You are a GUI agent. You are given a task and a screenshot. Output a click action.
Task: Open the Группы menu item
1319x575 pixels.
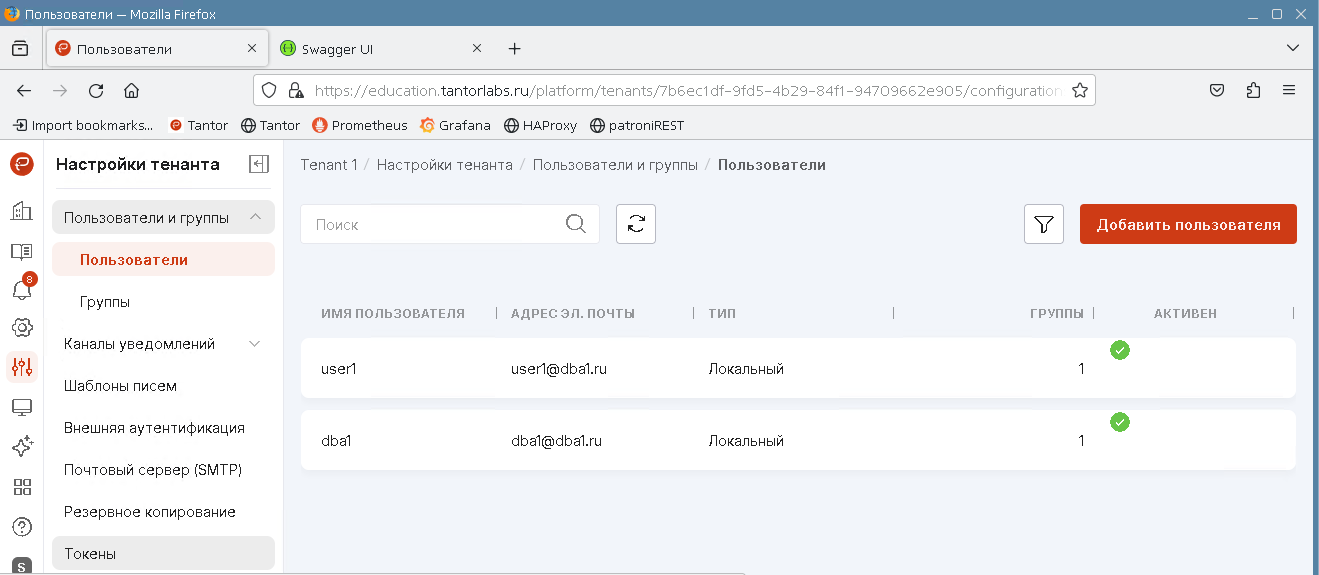point(105,302)
